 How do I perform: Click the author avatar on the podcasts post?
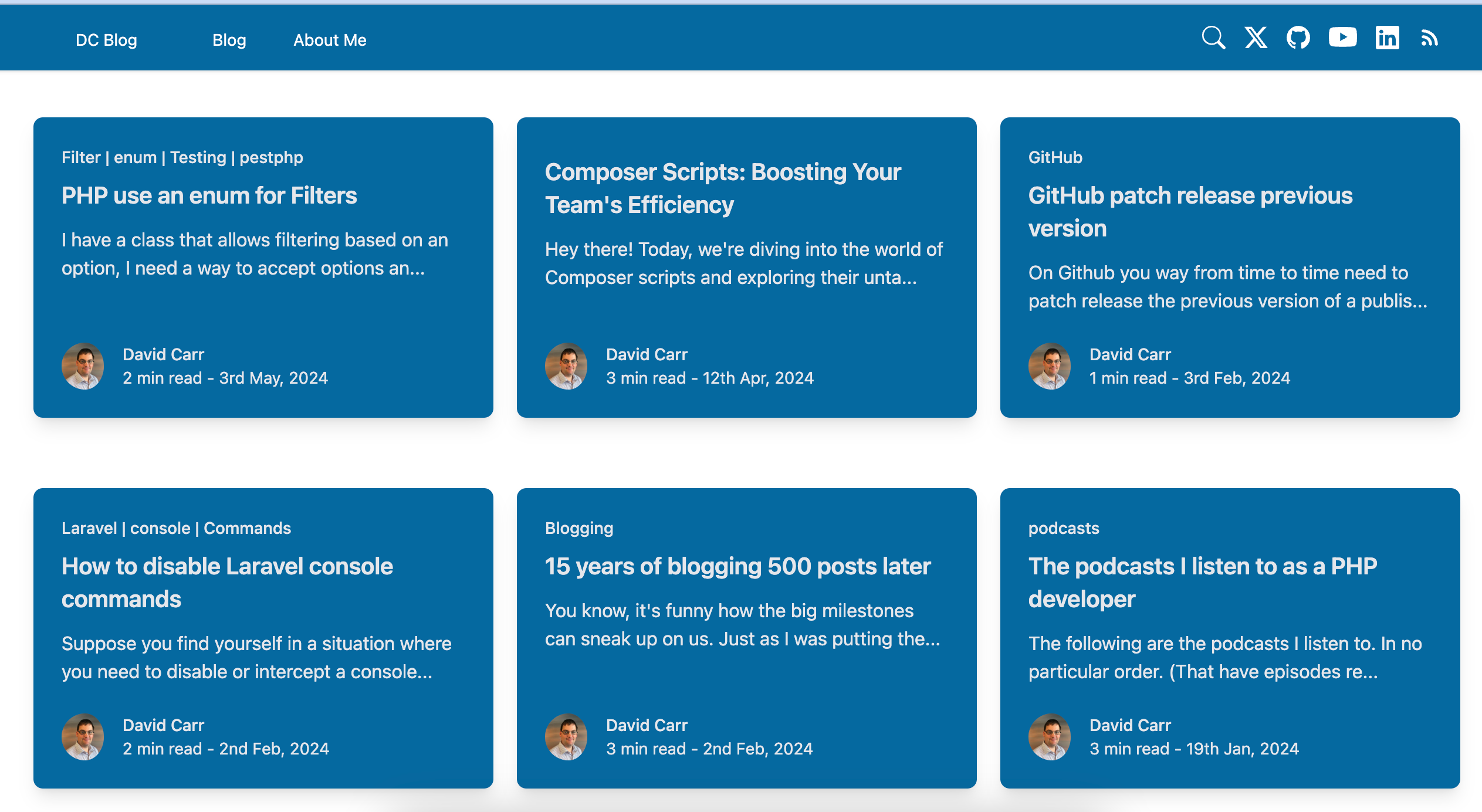tap(1049, 737)
